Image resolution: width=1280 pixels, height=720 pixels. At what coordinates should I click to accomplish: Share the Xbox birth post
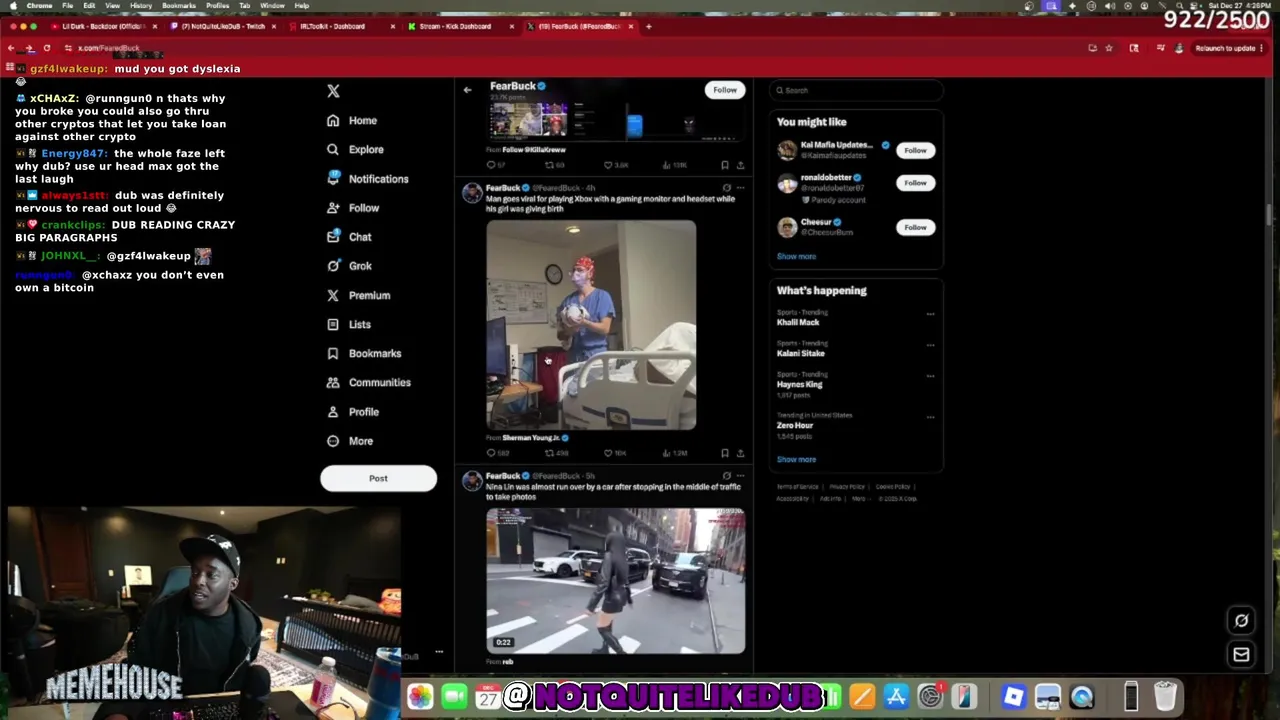pyautogui.click(x=740, y=453)
